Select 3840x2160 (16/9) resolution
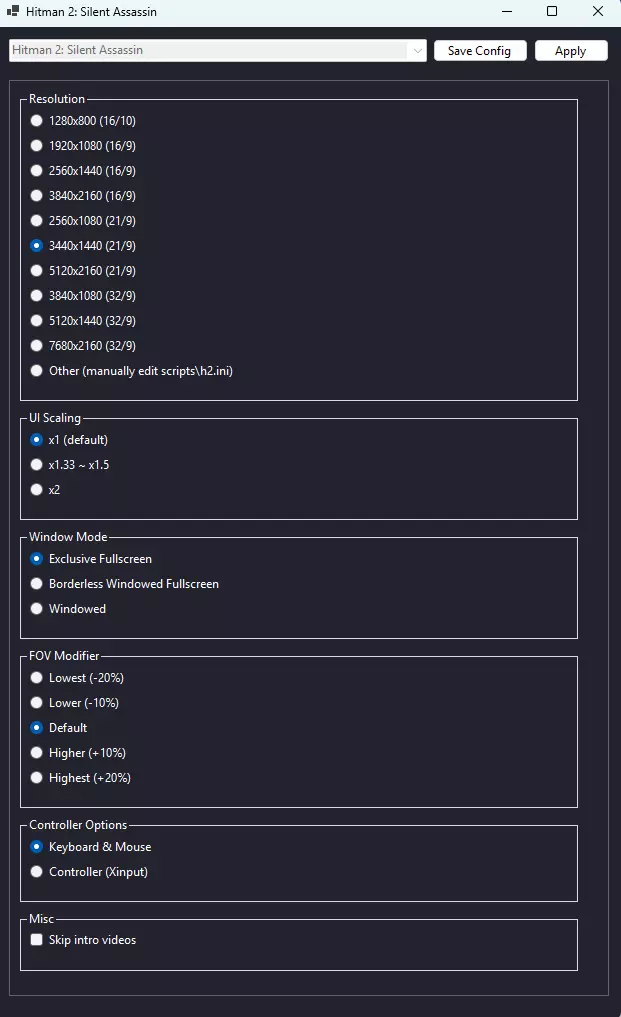 click(37, 196)
